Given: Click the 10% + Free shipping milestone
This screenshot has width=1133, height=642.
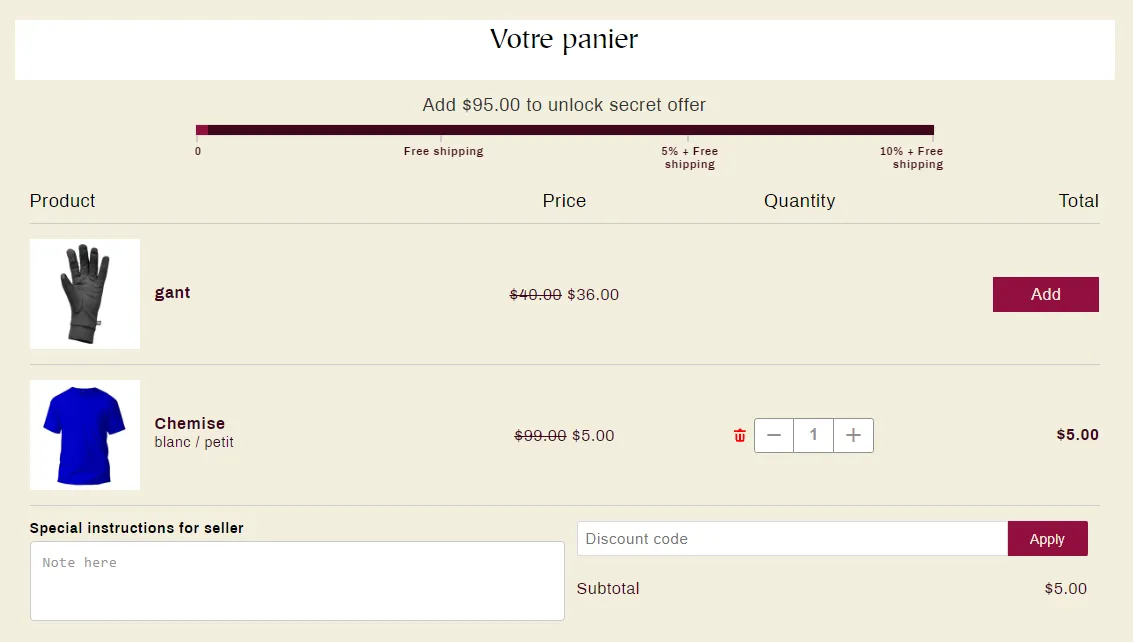Looking at the screenshot, I should (911, 158).
